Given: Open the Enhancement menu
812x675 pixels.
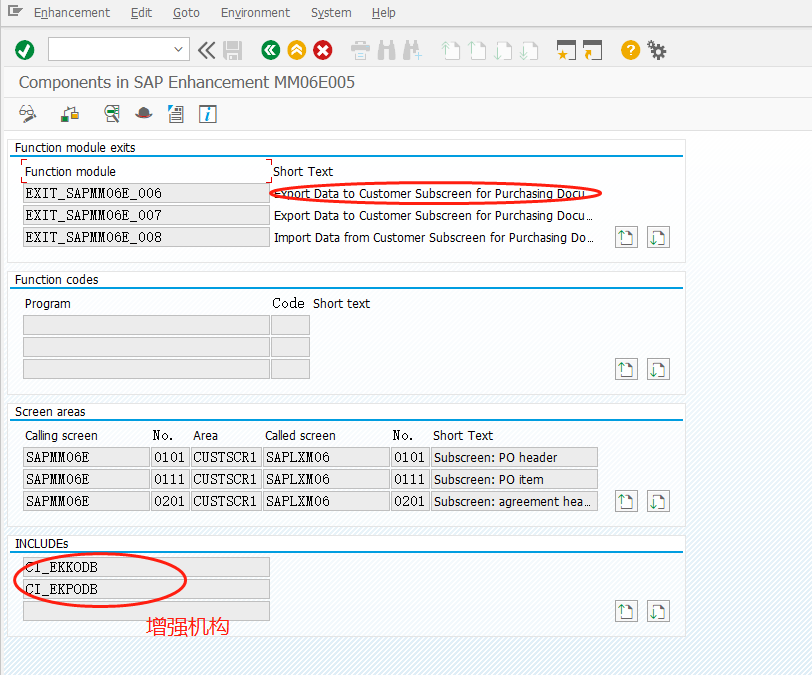Looking at the screenshot, I should 72,12.
